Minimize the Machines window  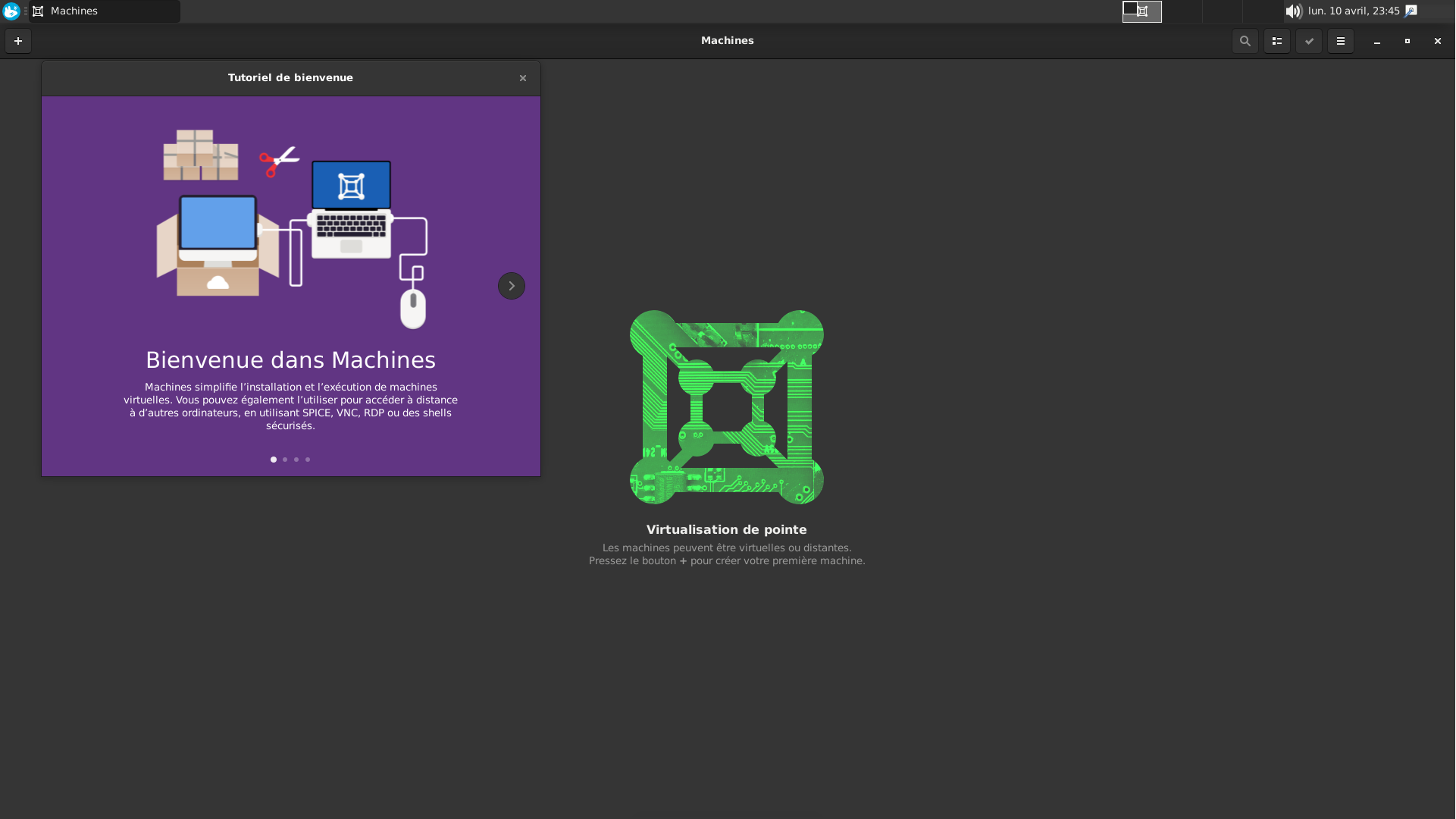1376,41
